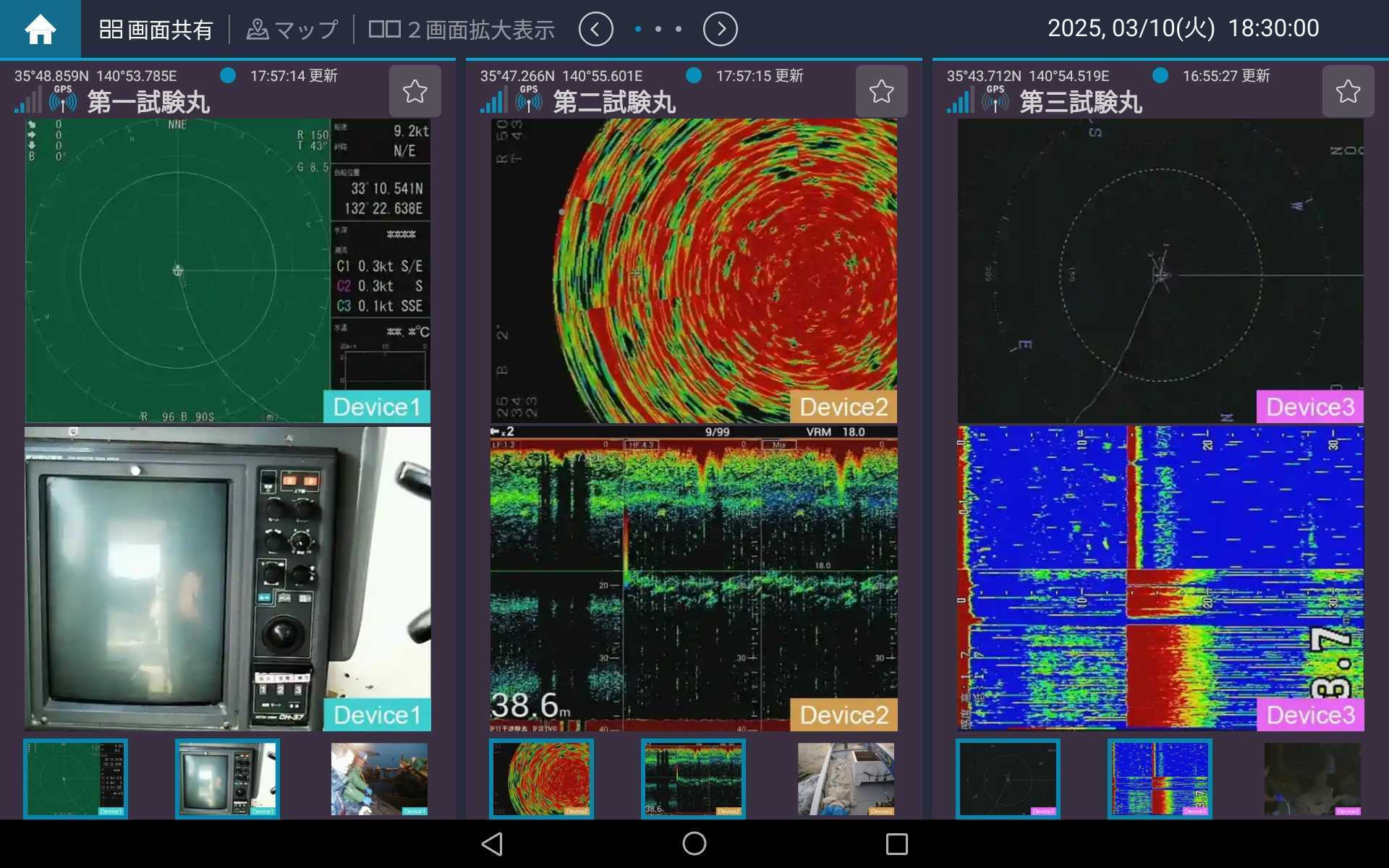
Task: Select 第三試験丸 blue echogram thumbnail
Action: click(1160, 778)
